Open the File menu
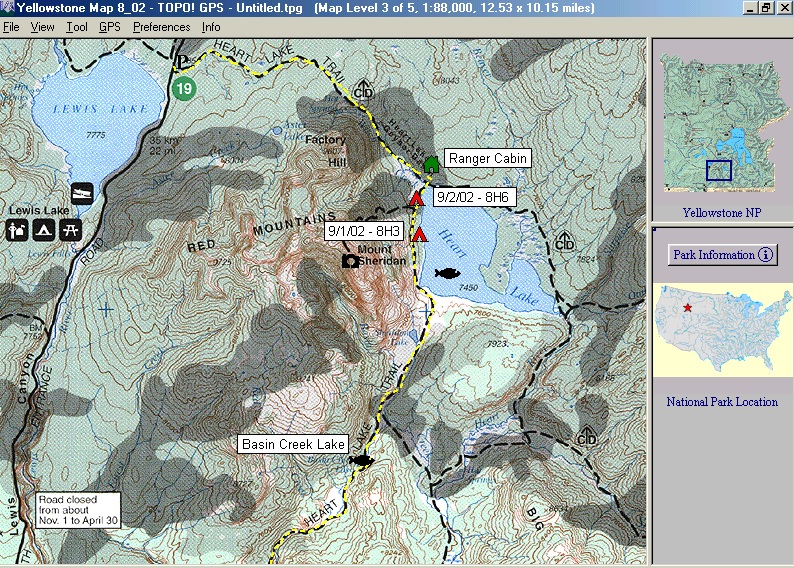The height and width of the screenshot is (568, 794). 11,27
